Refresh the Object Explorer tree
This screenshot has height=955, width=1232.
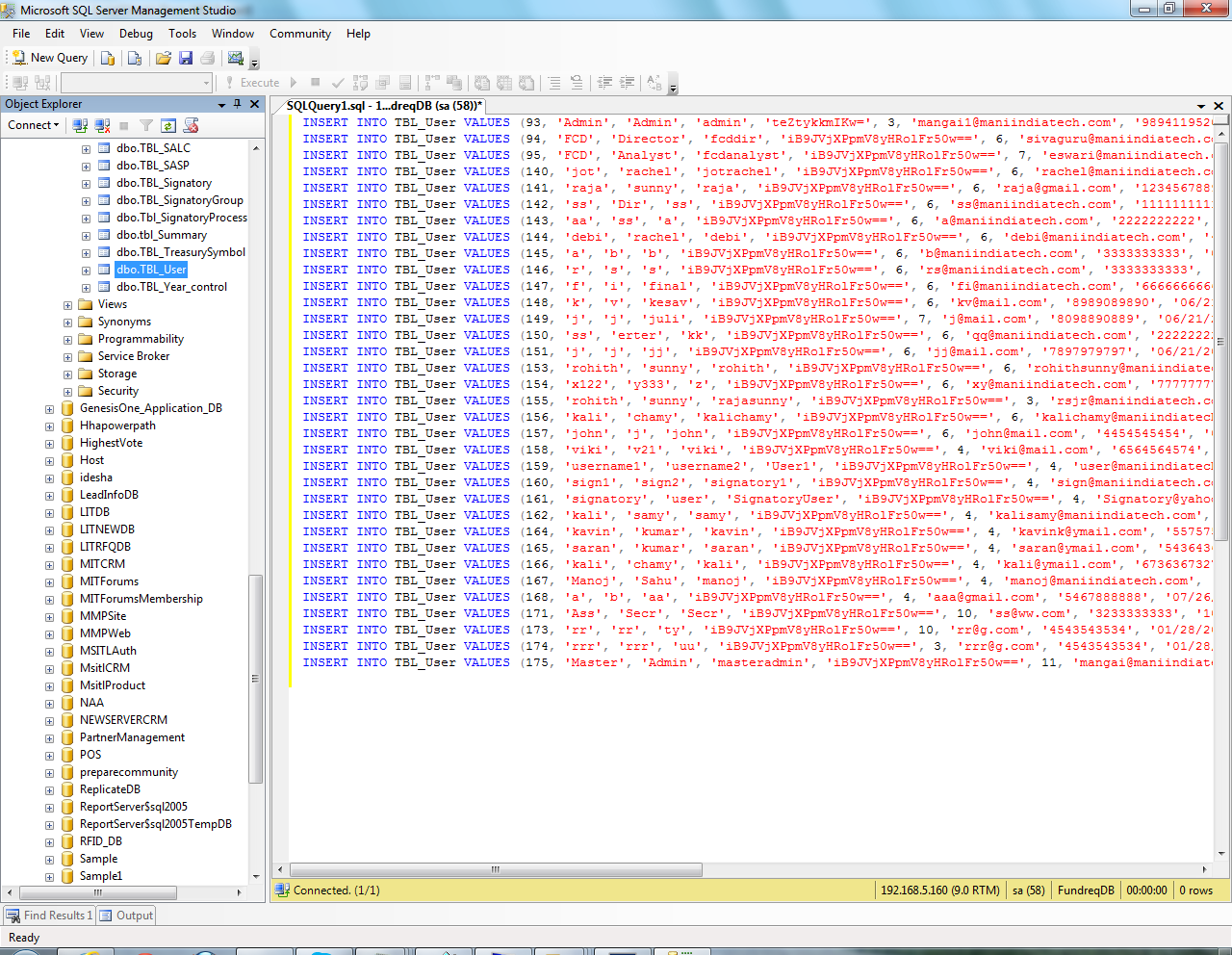click(168, 125)
